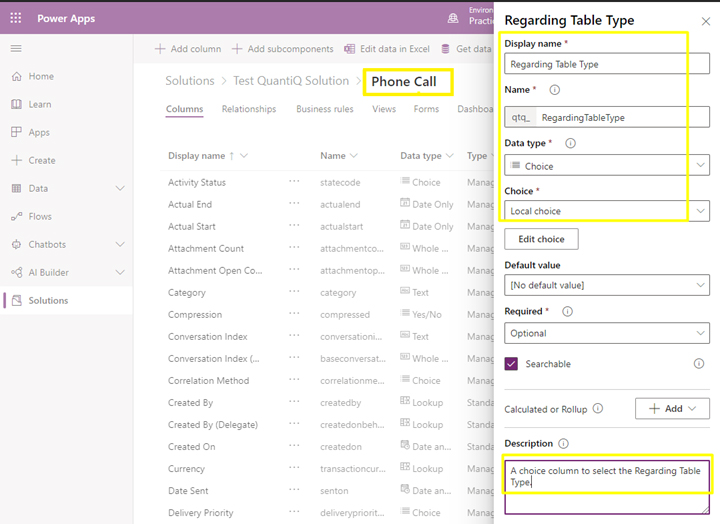Image resolution: width=720 pixels, height=524 pixels.
Task: Select the Delivery Priority column
Action: [200, 513]
